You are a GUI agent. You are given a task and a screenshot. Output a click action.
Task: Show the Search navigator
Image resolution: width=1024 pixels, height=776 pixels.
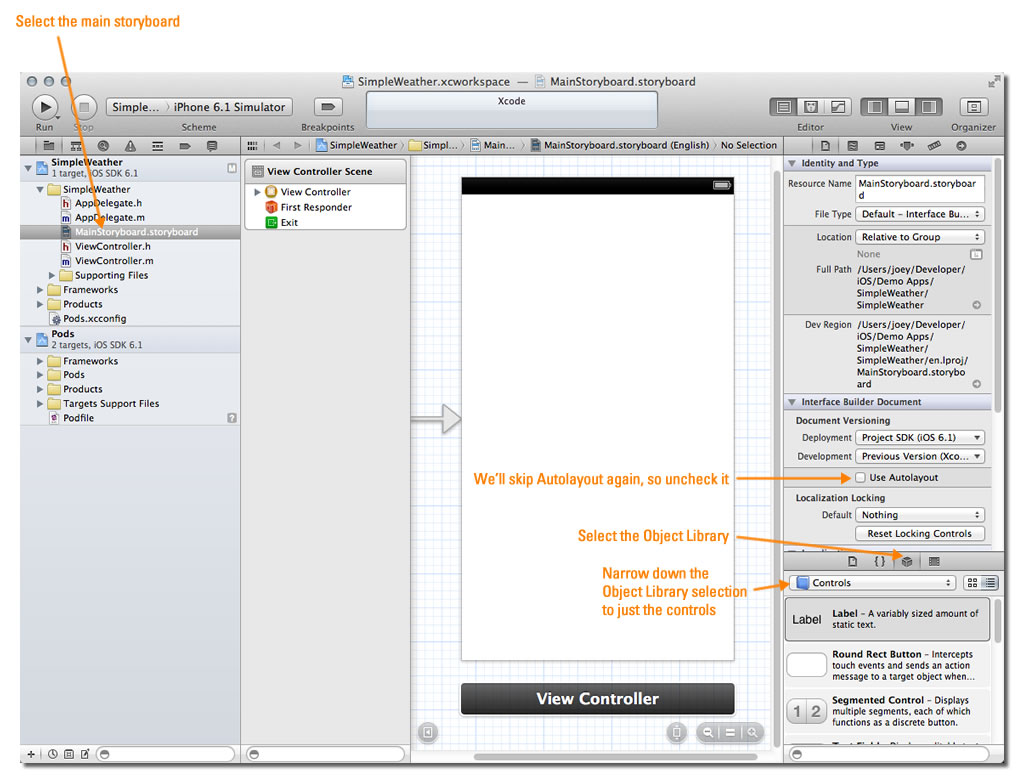coord(103,146)
